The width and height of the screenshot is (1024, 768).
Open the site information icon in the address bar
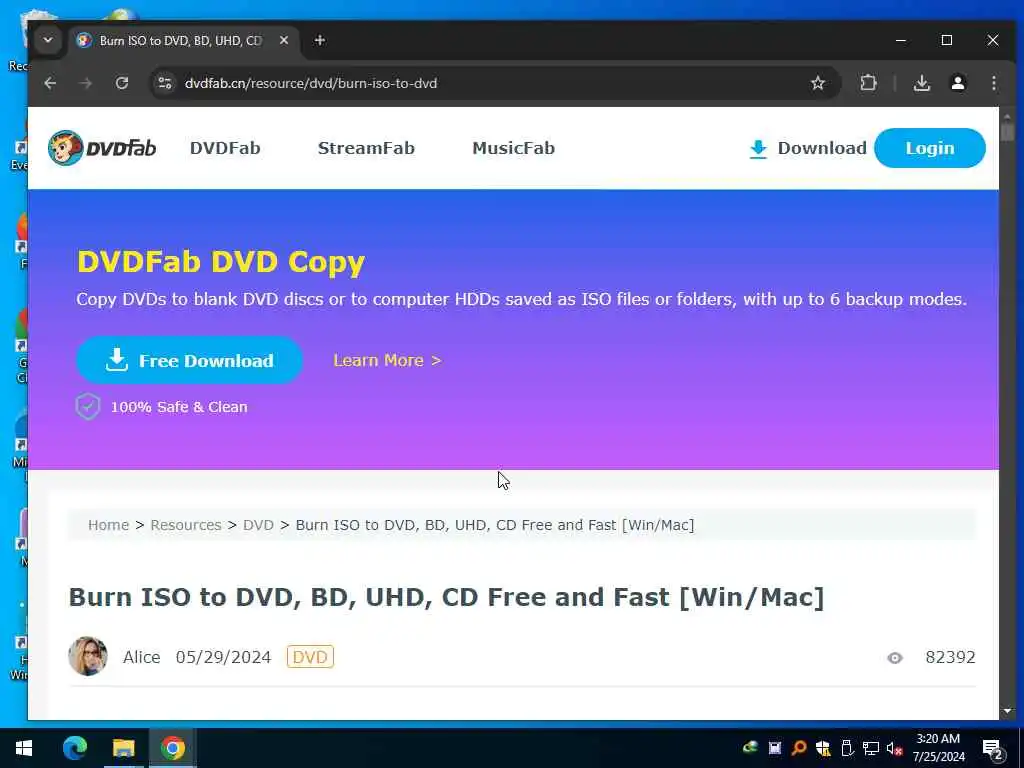[x=165, y=83]
